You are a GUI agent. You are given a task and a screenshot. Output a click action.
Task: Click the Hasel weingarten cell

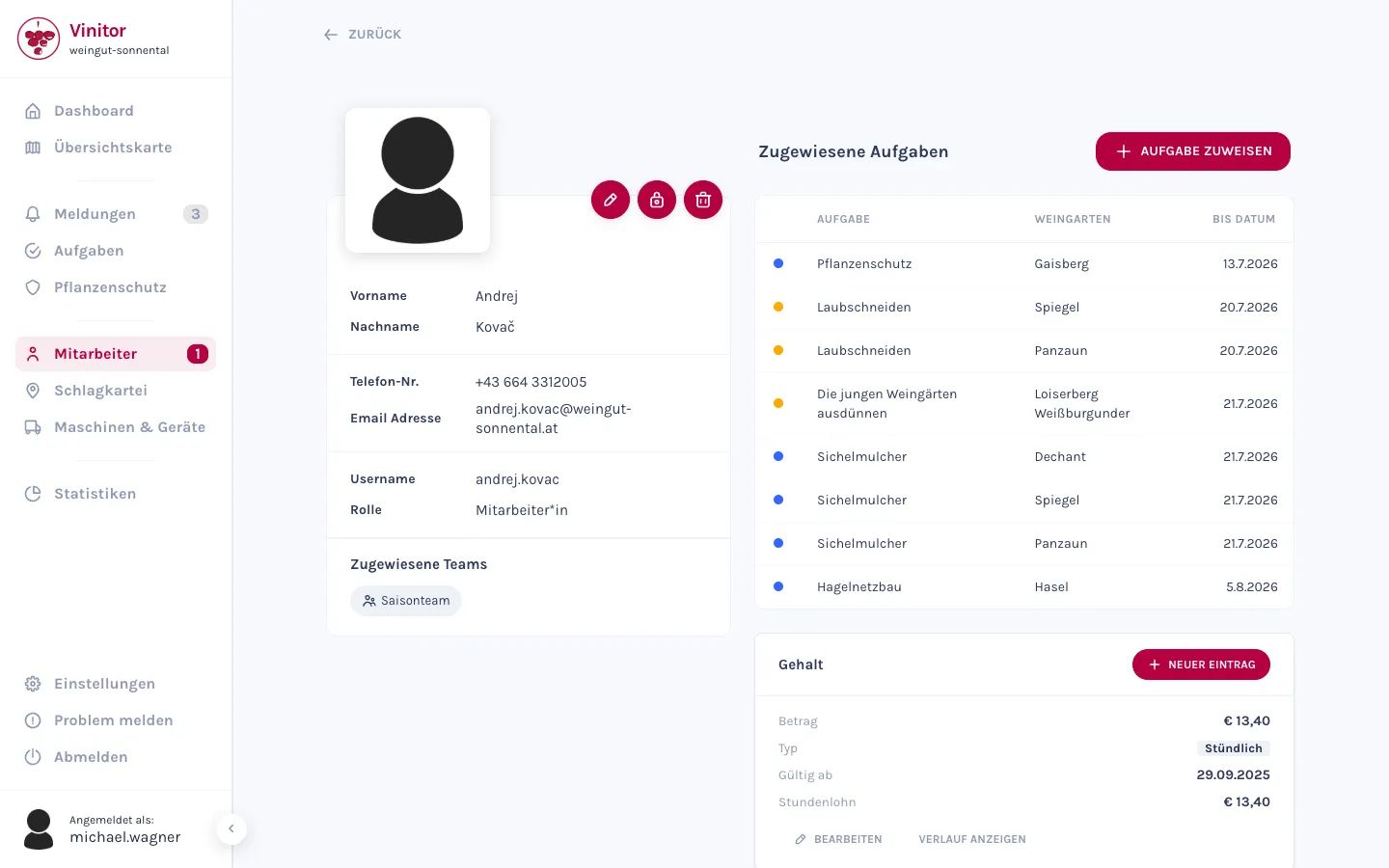(x=1051, y=586)
